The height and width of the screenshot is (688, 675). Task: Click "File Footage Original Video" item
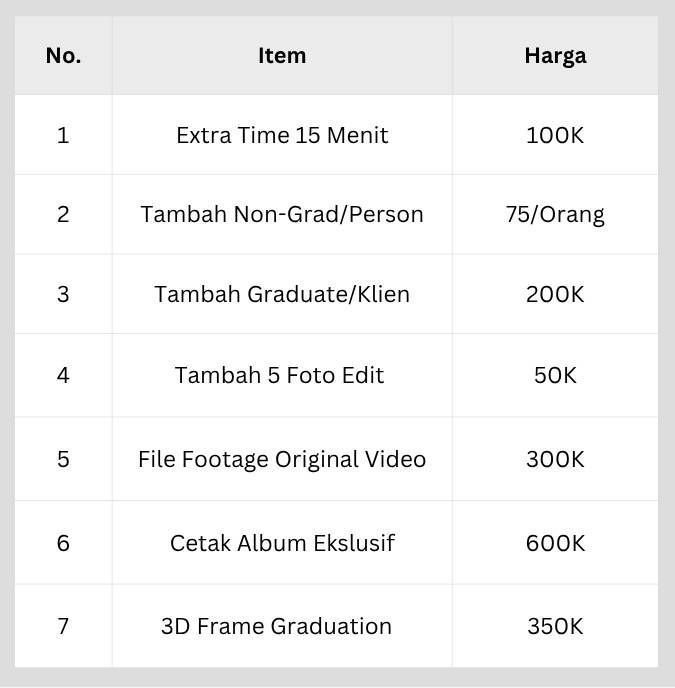pos(282,459)
